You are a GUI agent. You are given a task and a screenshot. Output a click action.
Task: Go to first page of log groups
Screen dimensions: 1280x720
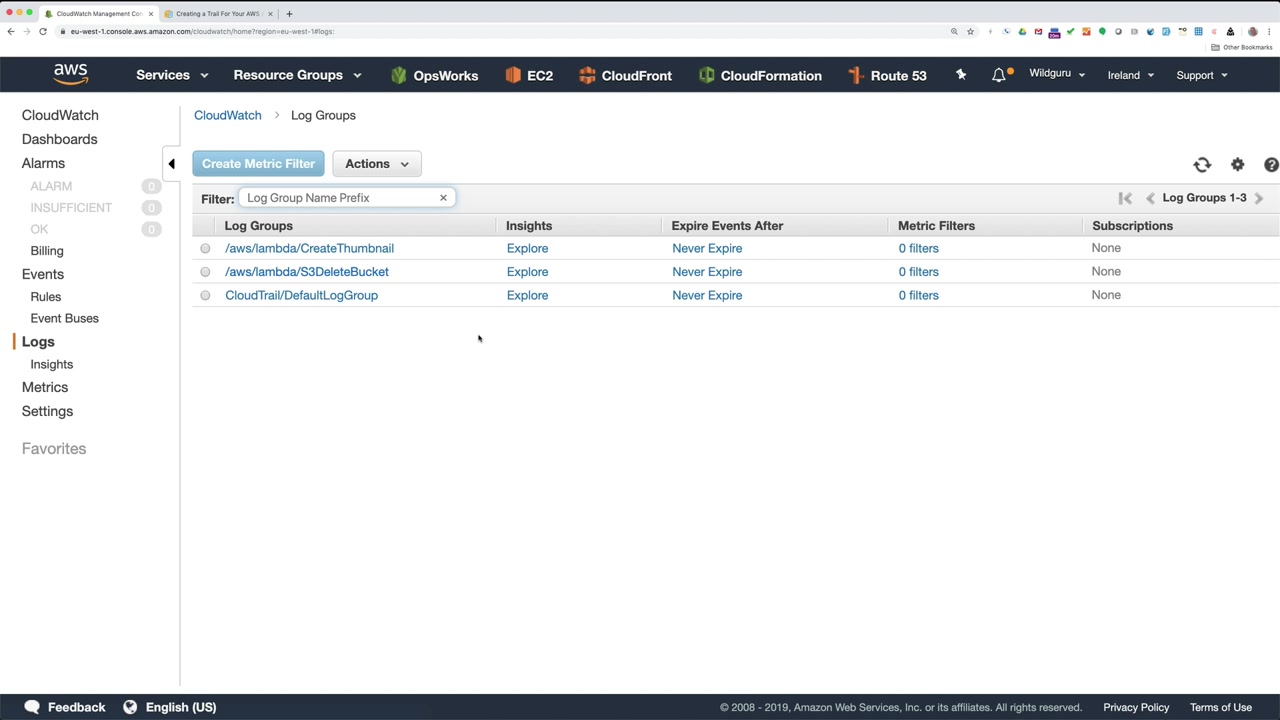click(1125, 198)
